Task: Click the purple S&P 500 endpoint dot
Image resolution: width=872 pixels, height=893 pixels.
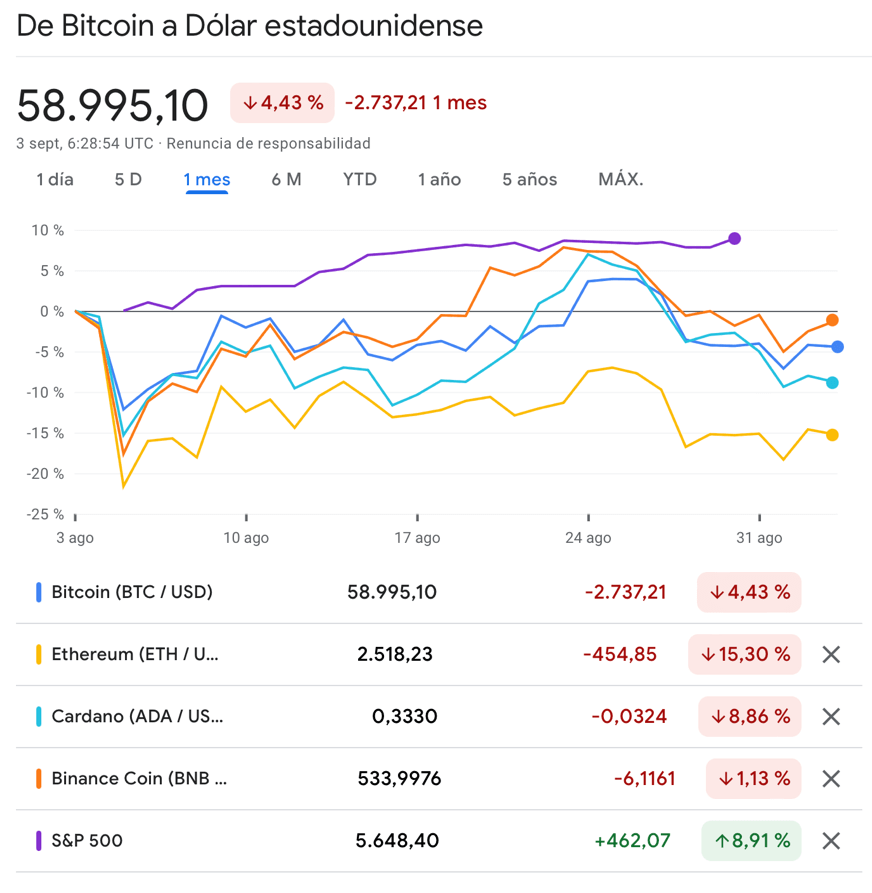Action: [x=735, y=238]
